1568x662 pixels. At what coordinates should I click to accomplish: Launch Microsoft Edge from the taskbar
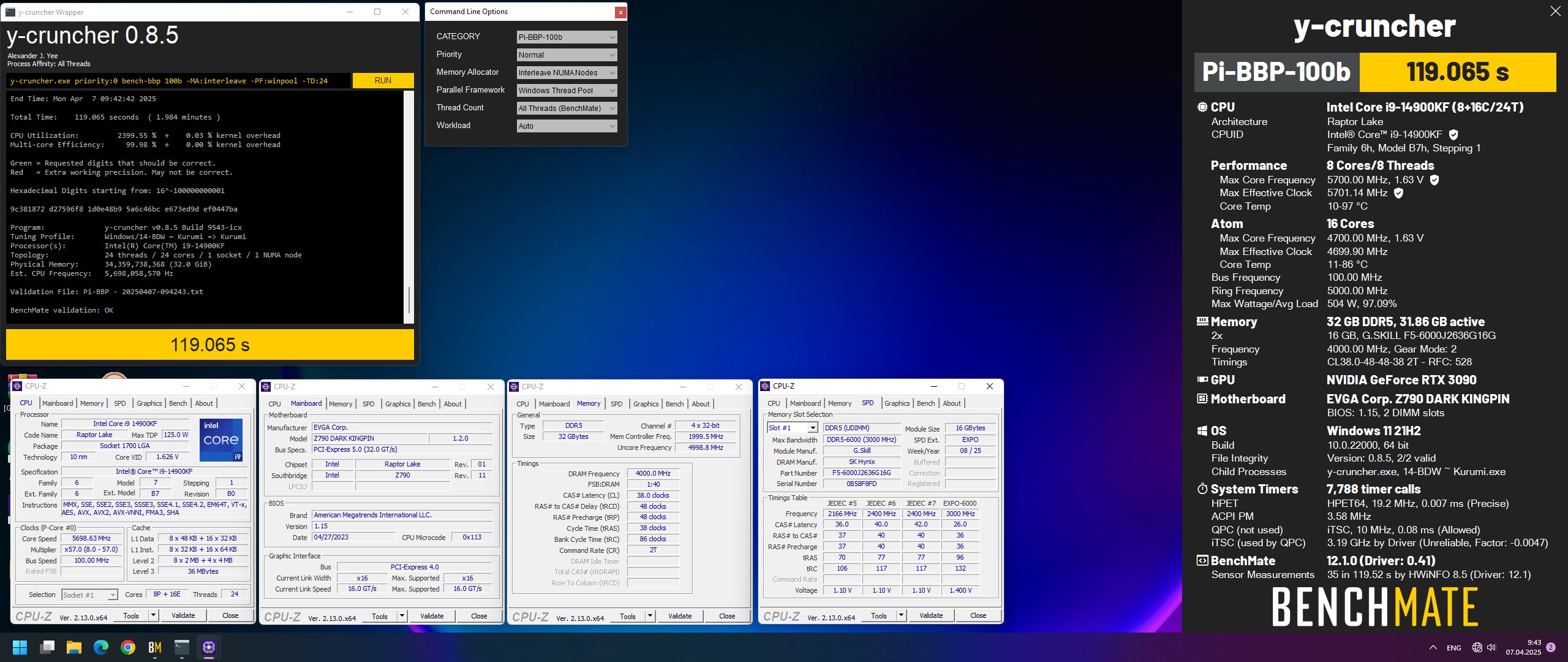[x=101, y=647]
